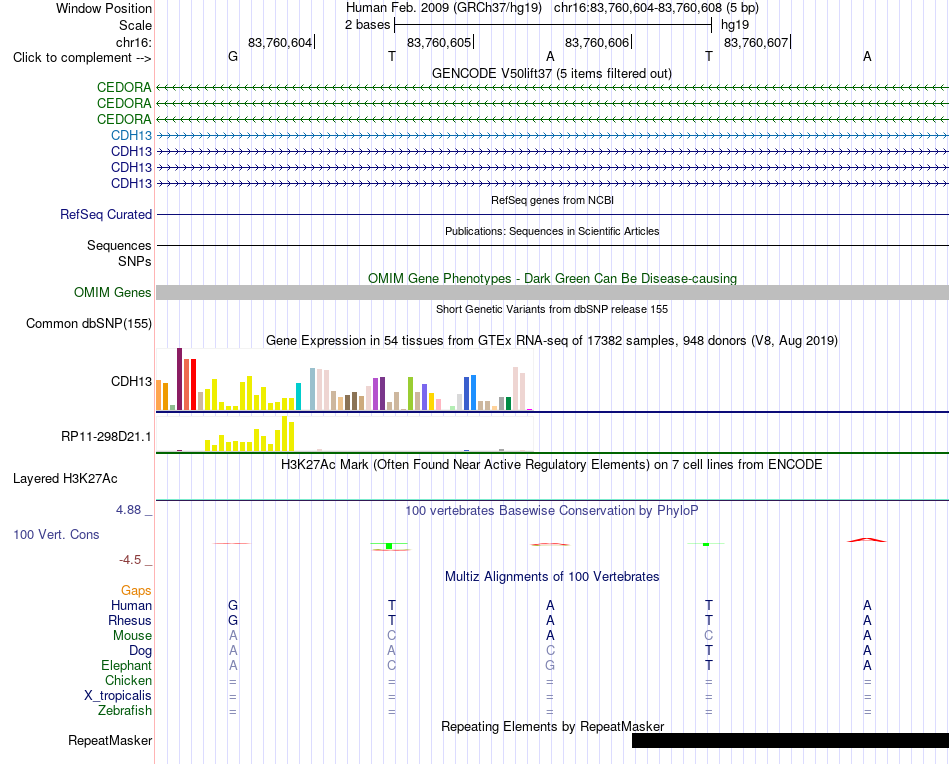Open 'Multiz Alignments of 100 Vertebrates' title

pyautogui.click(x=552, y=576)
